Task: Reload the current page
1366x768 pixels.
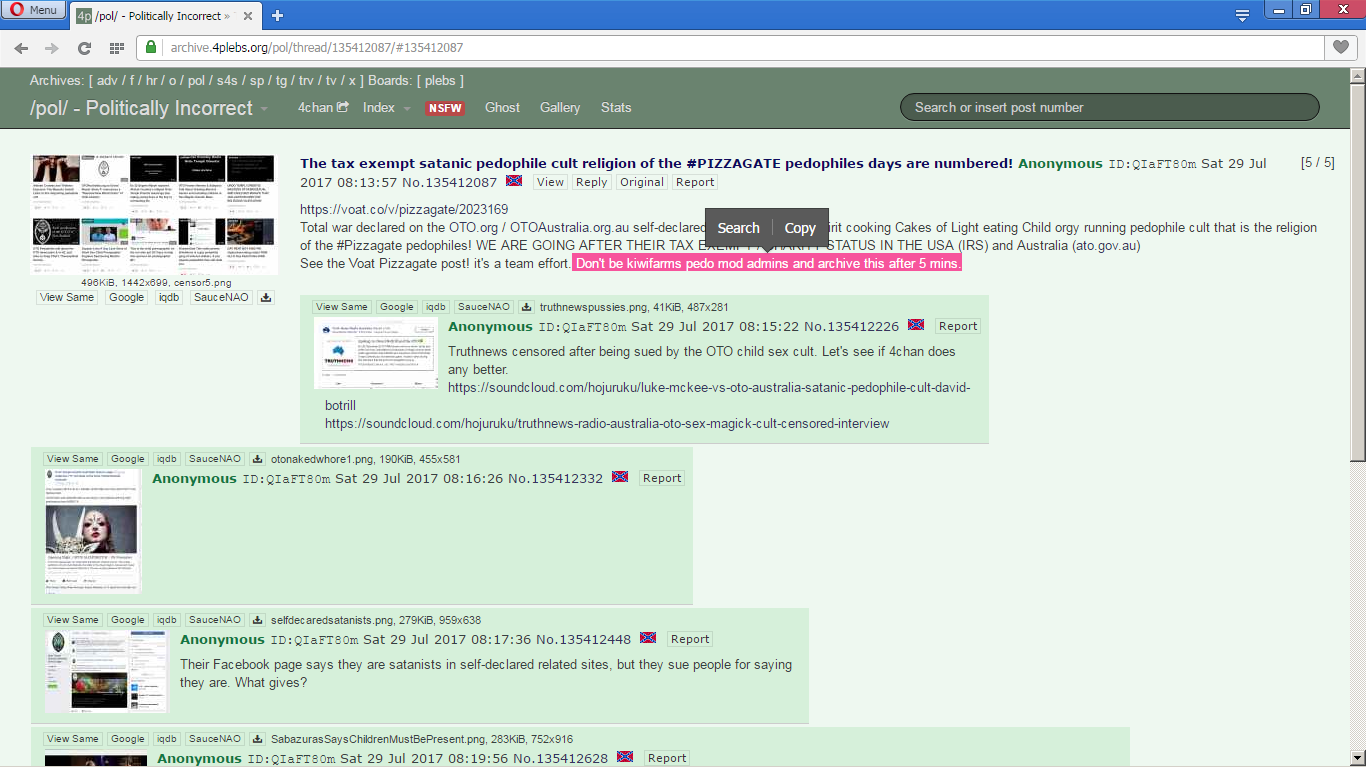Action: pos(84,47)
